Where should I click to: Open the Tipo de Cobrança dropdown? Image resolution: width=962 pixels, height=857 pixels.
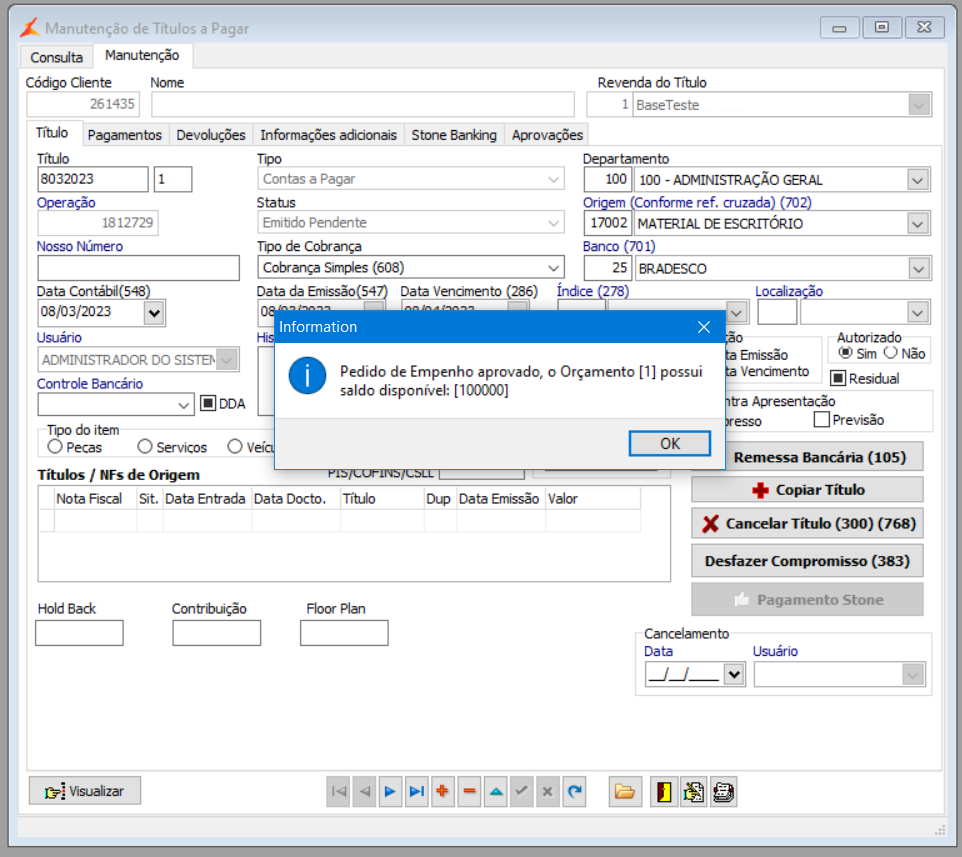(553, 268)
